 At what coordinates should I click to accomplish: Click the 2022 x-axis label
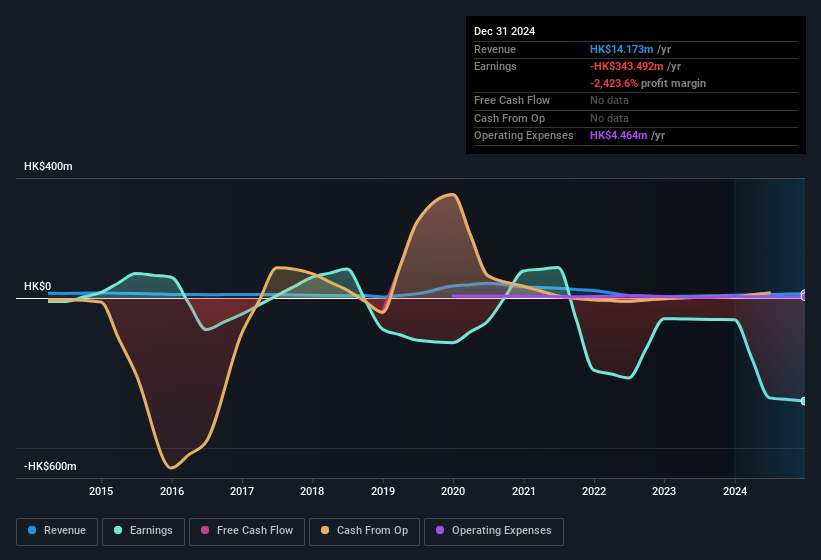594,491
